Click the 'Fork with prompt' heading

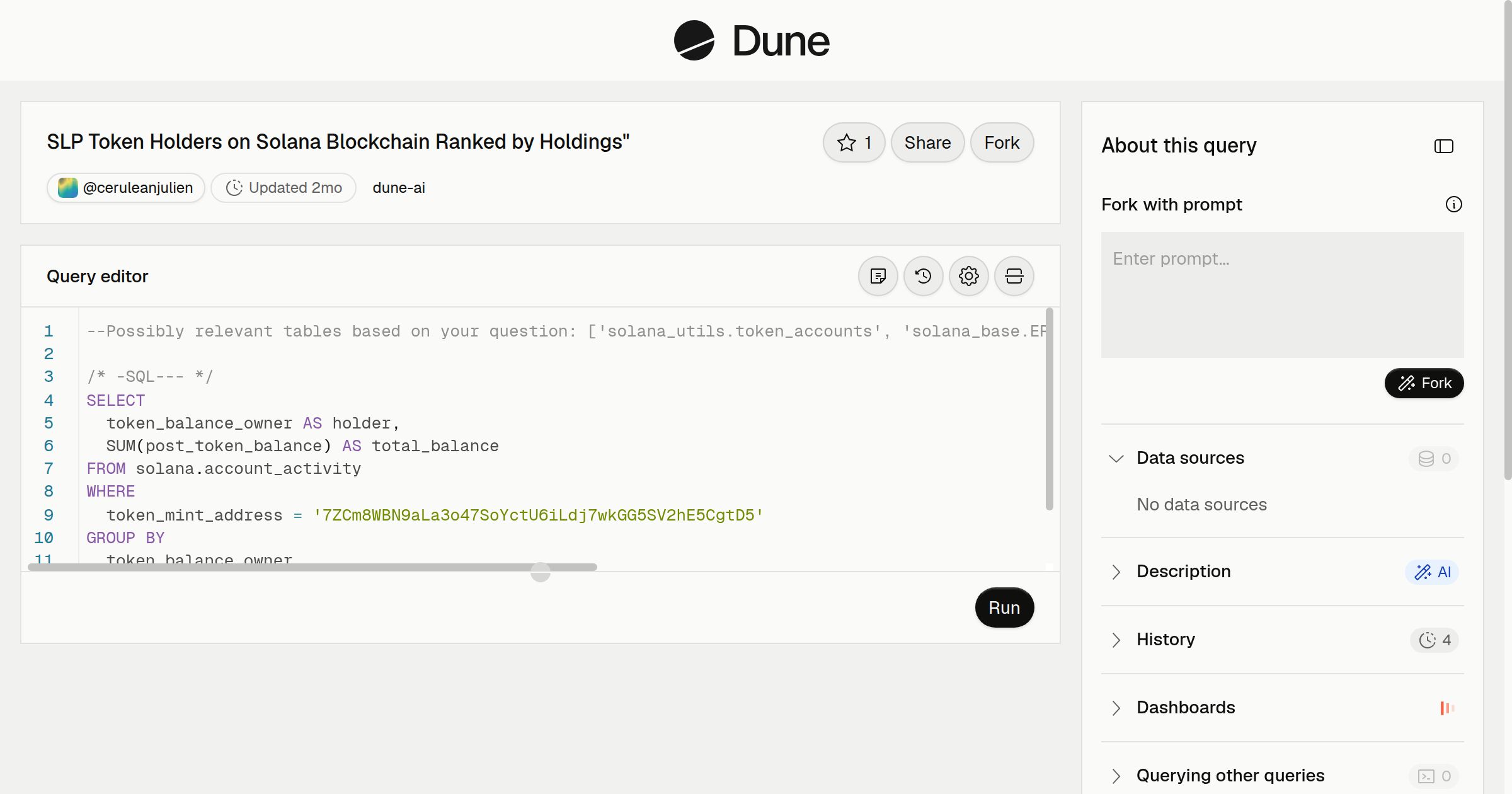coord(1172,205)
